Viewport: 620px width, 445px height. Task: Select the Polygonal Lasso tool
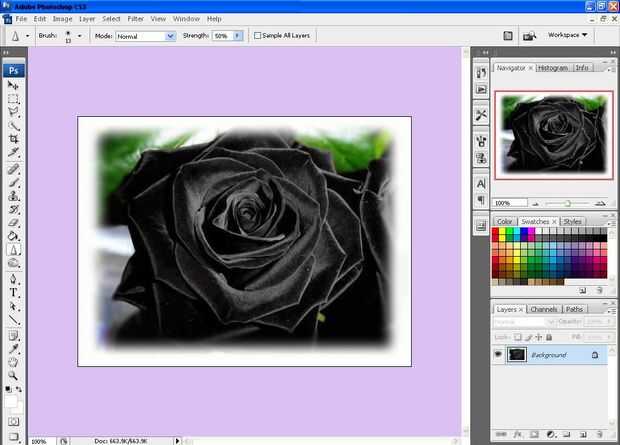pos(13,112)
